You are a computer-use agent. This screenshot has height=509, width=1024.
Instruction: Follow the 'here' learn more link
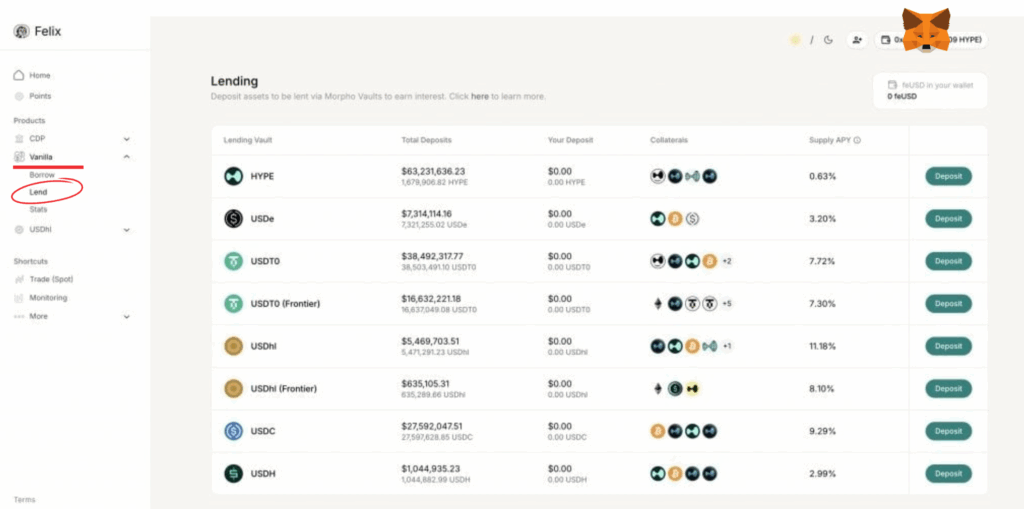point(480,97)
